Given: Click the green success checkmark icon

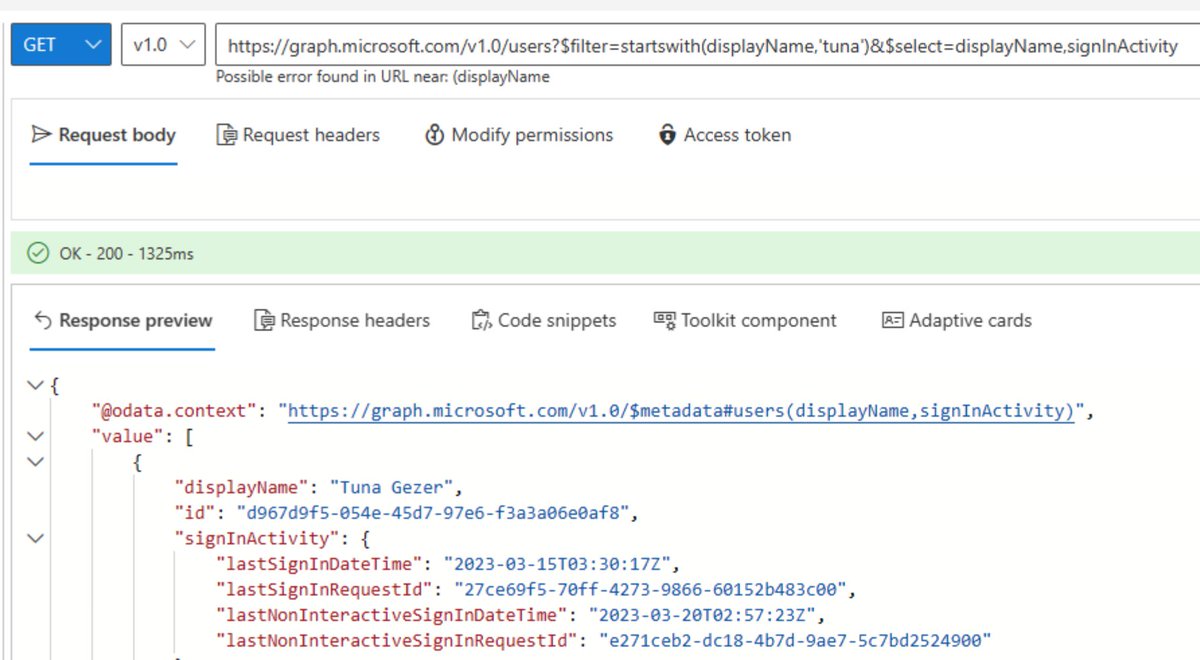Looking at the screenshot, I should pos(37,254).
